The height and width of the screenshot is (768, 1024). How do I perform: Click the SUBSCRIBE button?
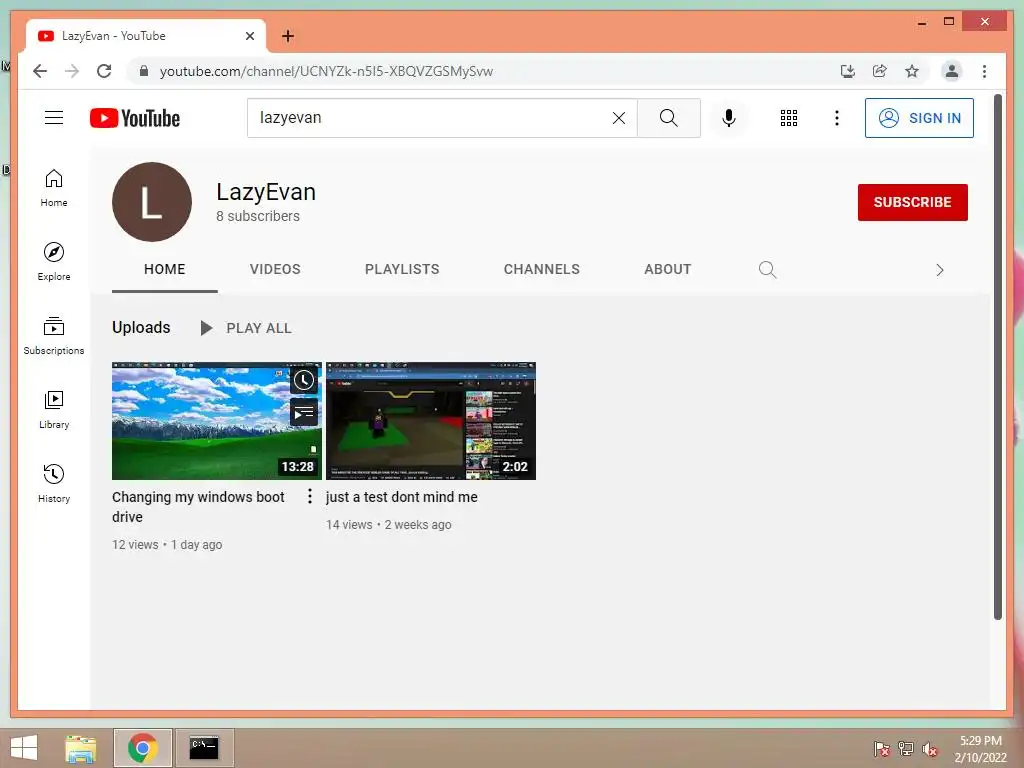point(912,202)
